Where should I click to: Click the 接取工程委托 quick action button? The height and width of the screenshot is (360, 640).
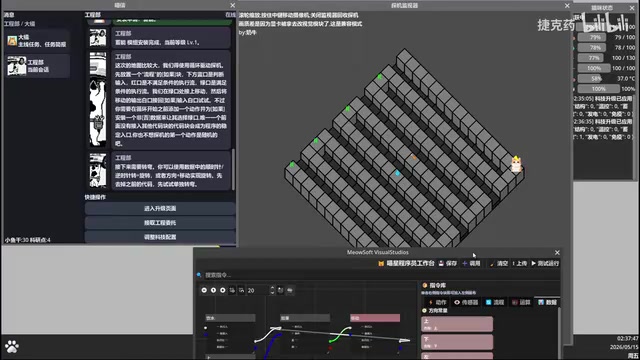[x=160, y=223]
